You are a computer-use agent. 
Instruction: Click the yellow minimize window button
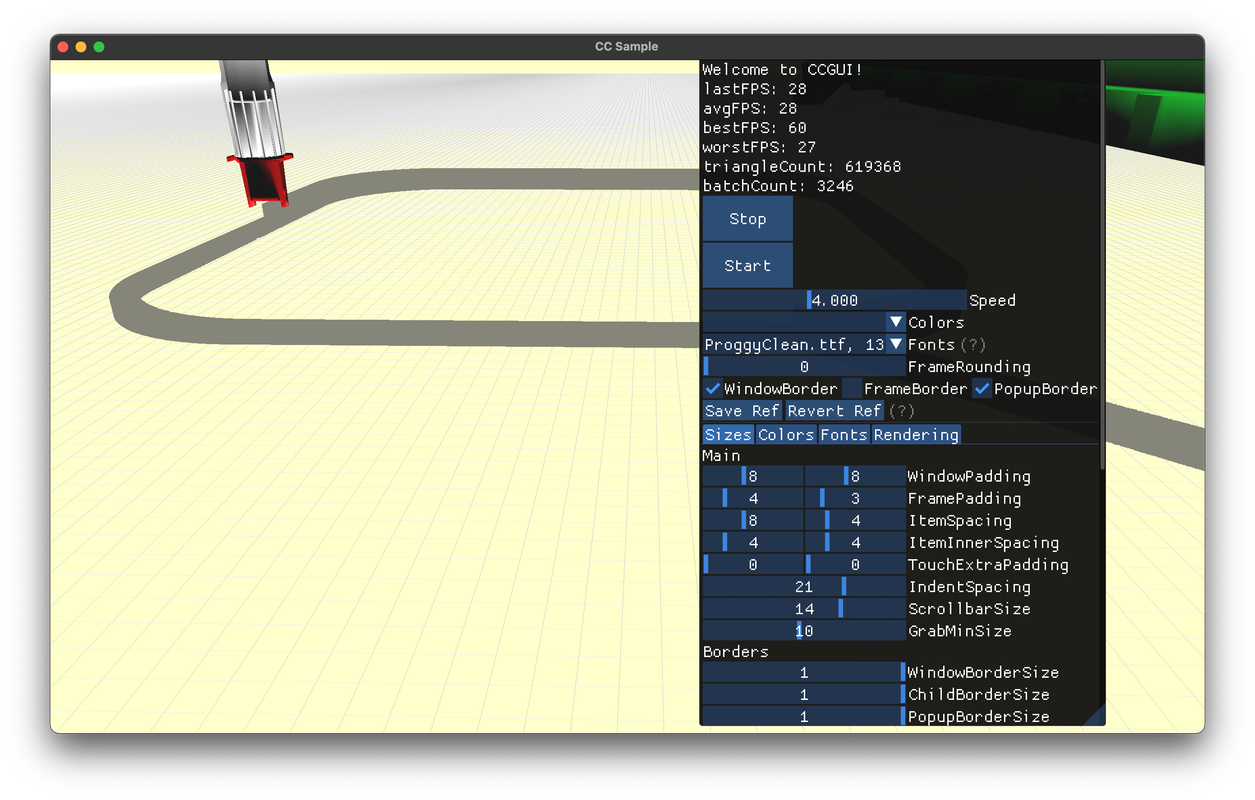(x=81, y=47)
